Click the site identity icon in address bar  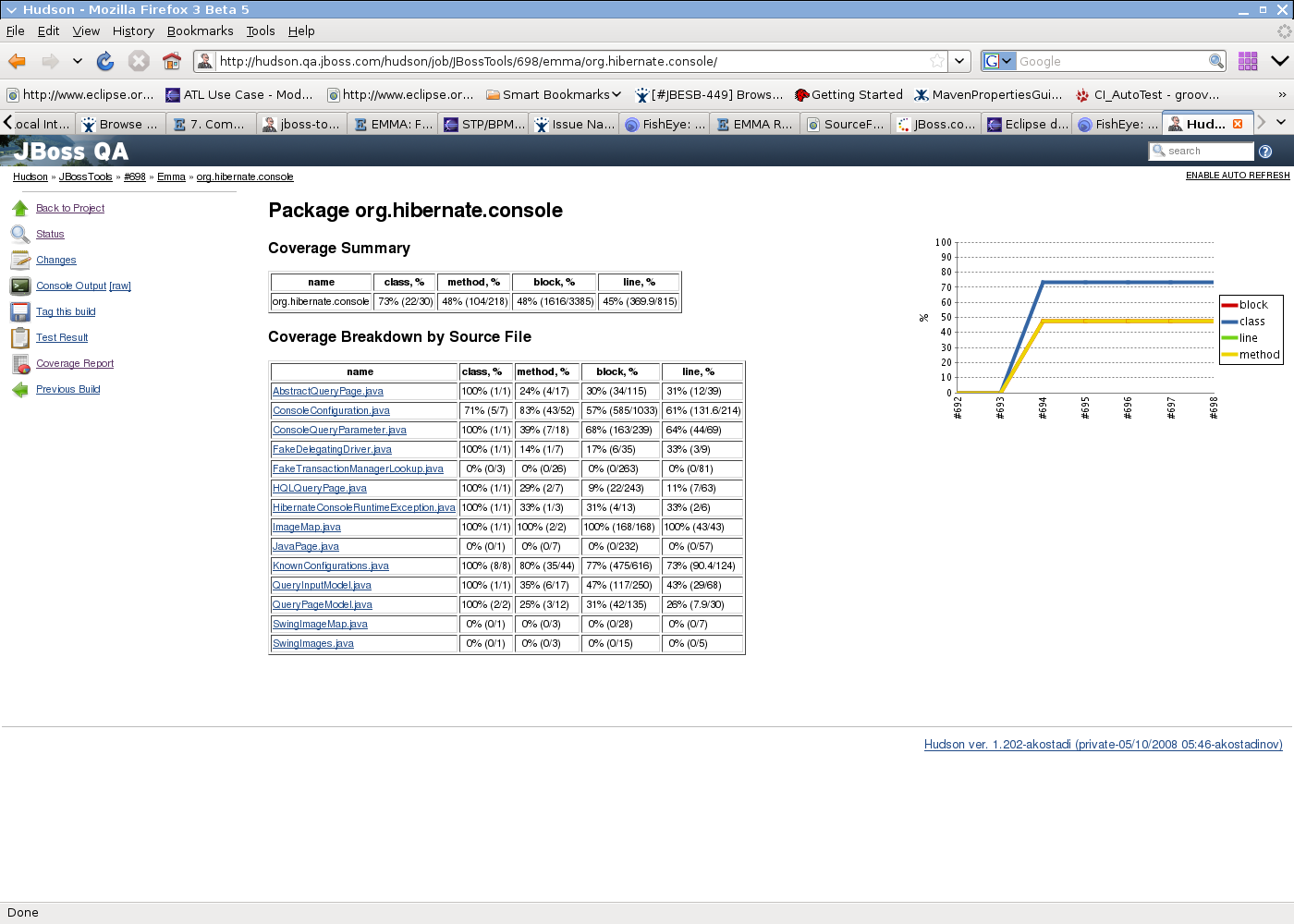205,61
